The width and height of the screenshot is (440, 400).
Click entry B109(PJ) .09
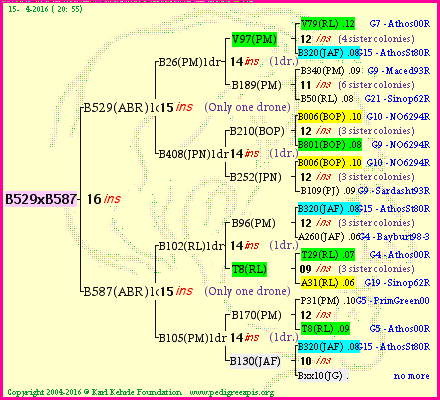327,191
